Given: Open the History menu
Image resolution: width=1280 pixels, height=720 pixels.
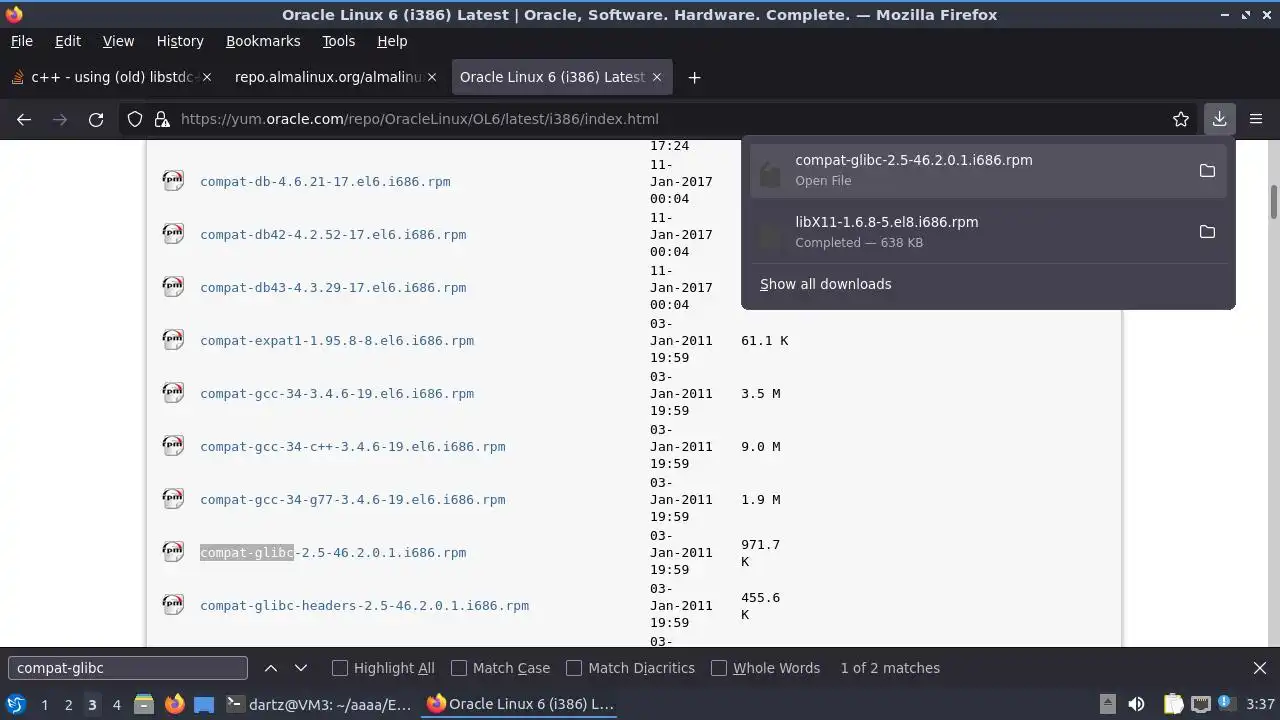Looking at the screenshot, I should 180,41.
